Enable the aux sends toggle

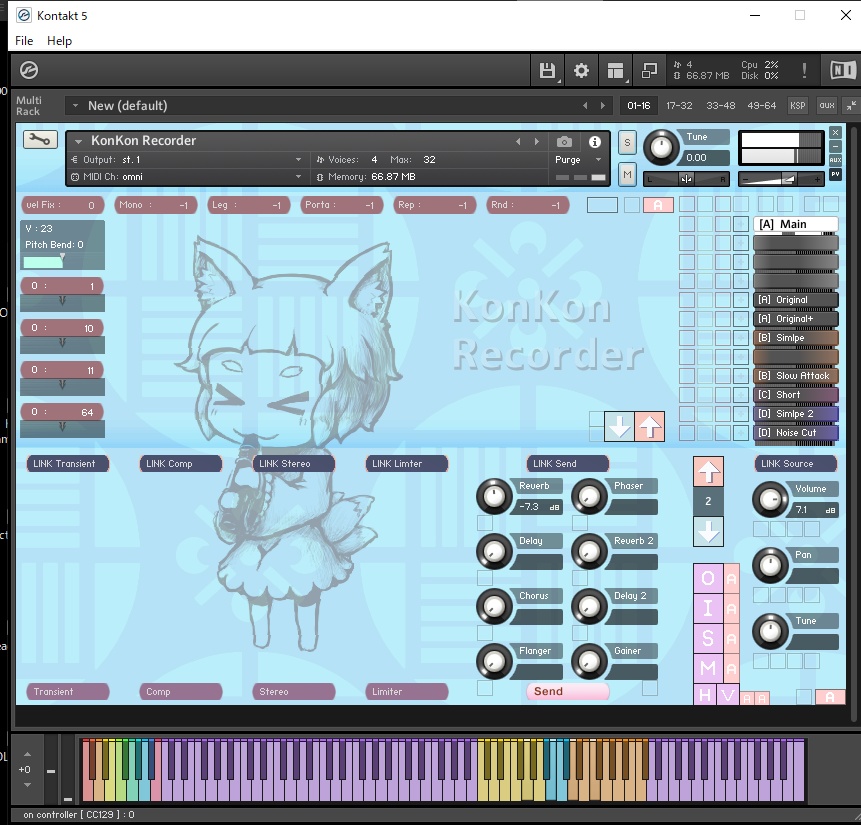coord(825,105)
